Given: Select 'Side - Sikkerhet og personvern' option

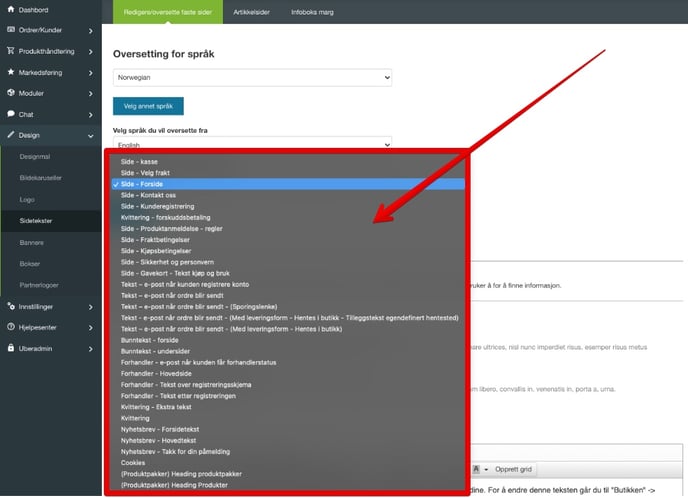Looking at the screenshot, I should (x=288, y=262).
